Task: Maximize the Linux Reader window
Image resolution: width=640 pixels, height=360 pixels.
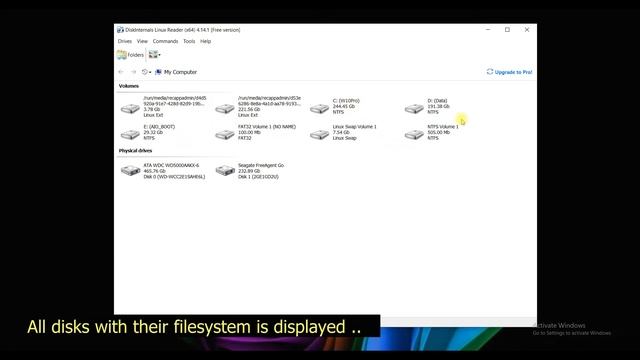Action: pyautogui.click(x=507, y=30)
